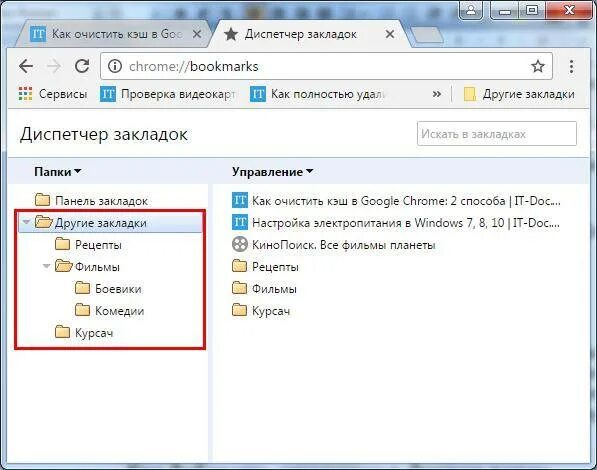This screenshot has width=597, height=470.
Task: Click the IT favicon of Настройка электропитания
Action: click(239, 222)
